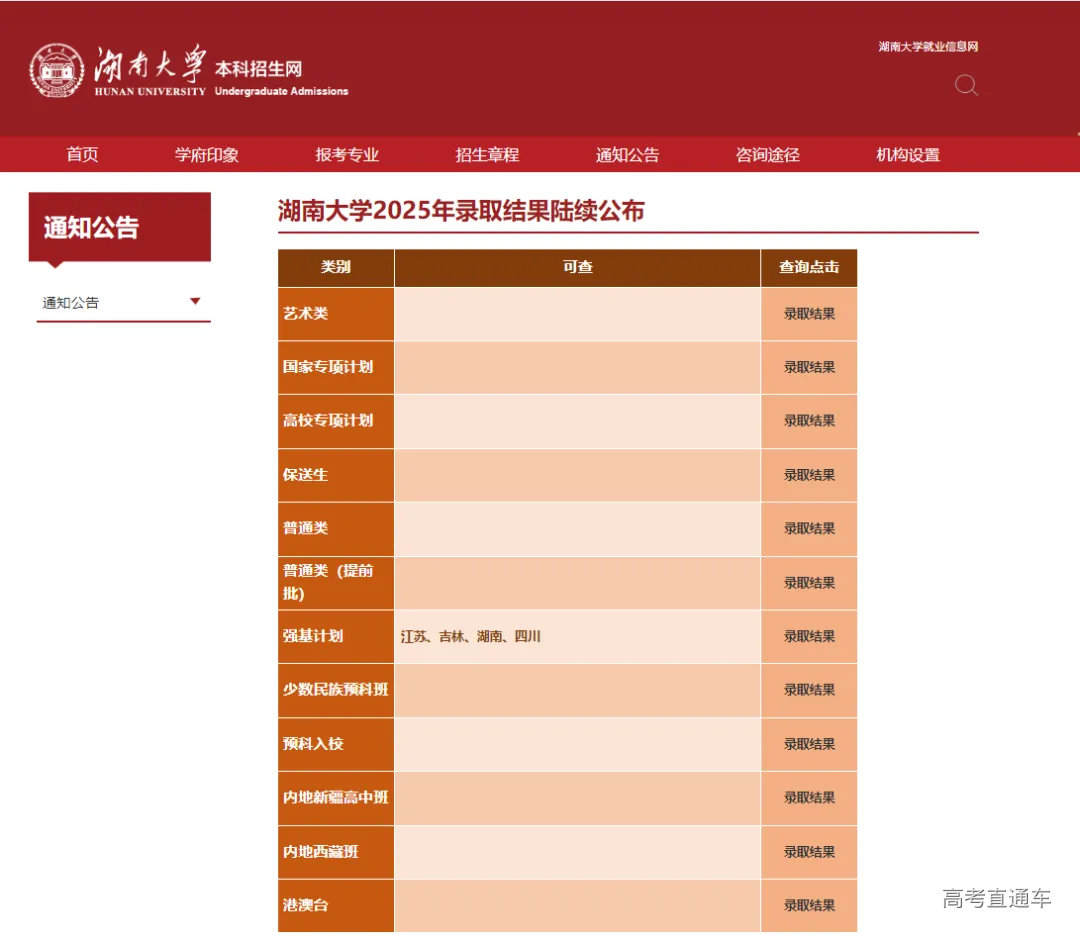Open the article title 湖南大学2025年录取结果陆续公布
Viewport: 1080px width, 938px height.
[x=460, y=211]
